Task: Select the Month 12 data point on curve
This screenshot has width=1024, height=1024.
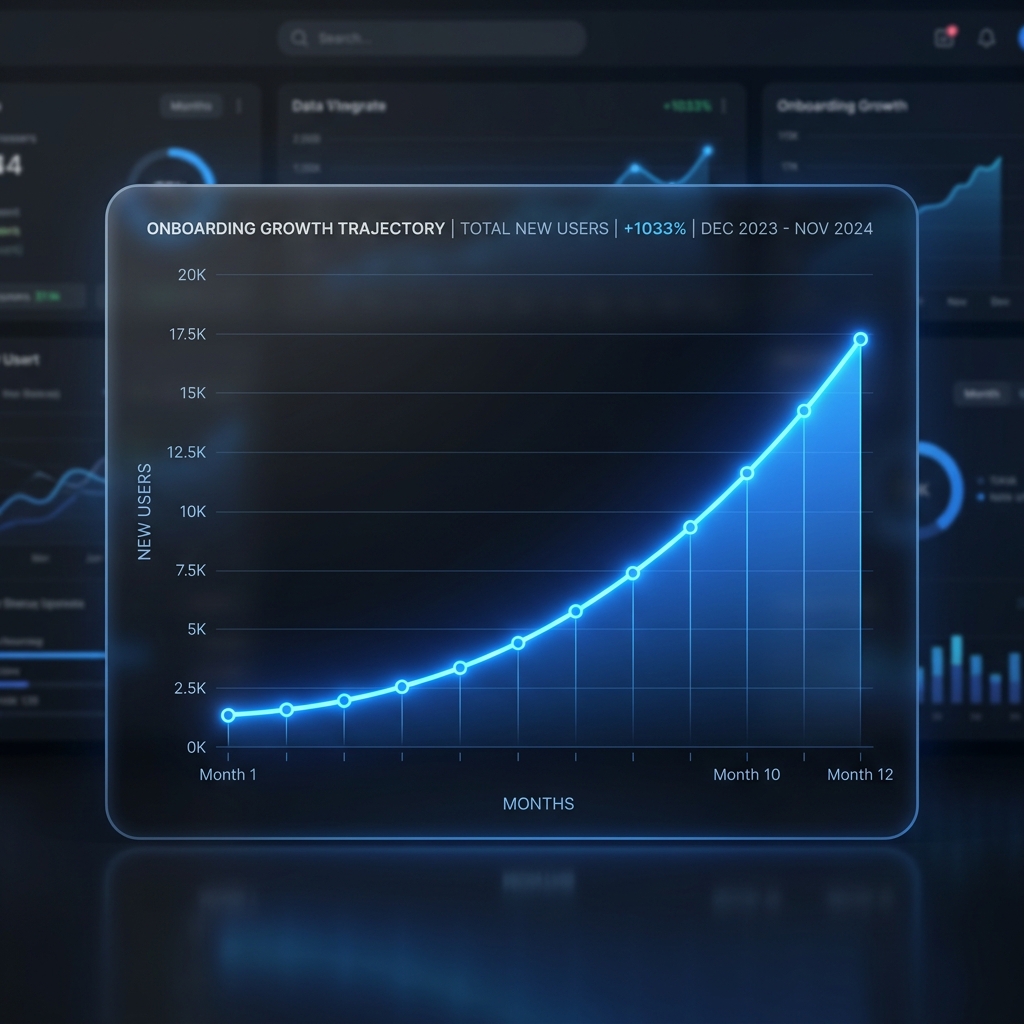Action: (x=860, y=340)
